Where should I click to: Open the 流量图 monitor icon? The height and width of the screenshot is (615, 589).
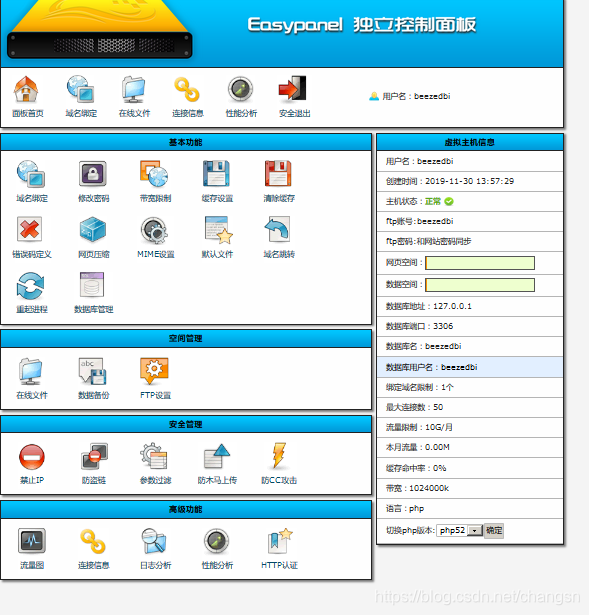click(x=32, y=540)
